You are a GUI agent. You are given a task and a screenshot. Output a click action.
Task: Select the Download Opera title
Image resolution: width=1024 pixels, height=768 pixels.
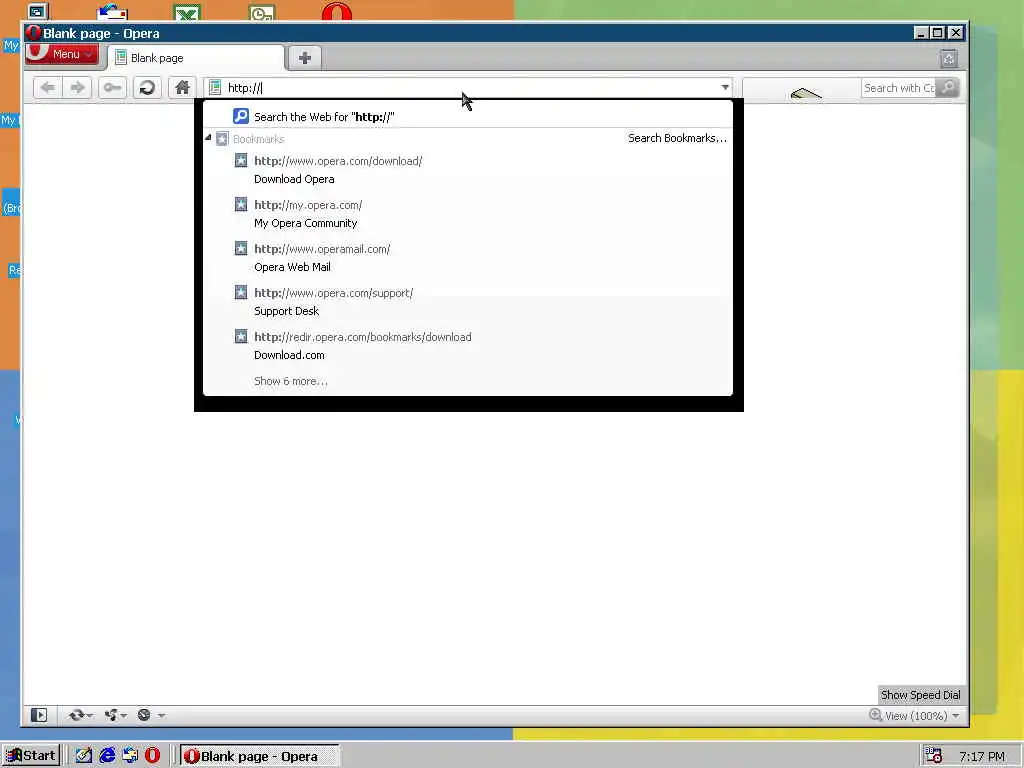(x=294, y=179)
